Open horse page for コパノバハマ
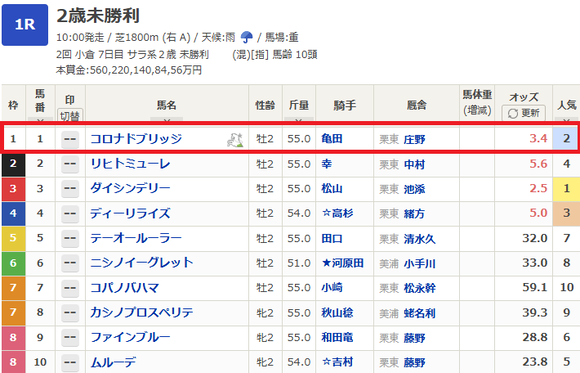The height and width of the screenshot is (373, 580). [x=125, y=288]
